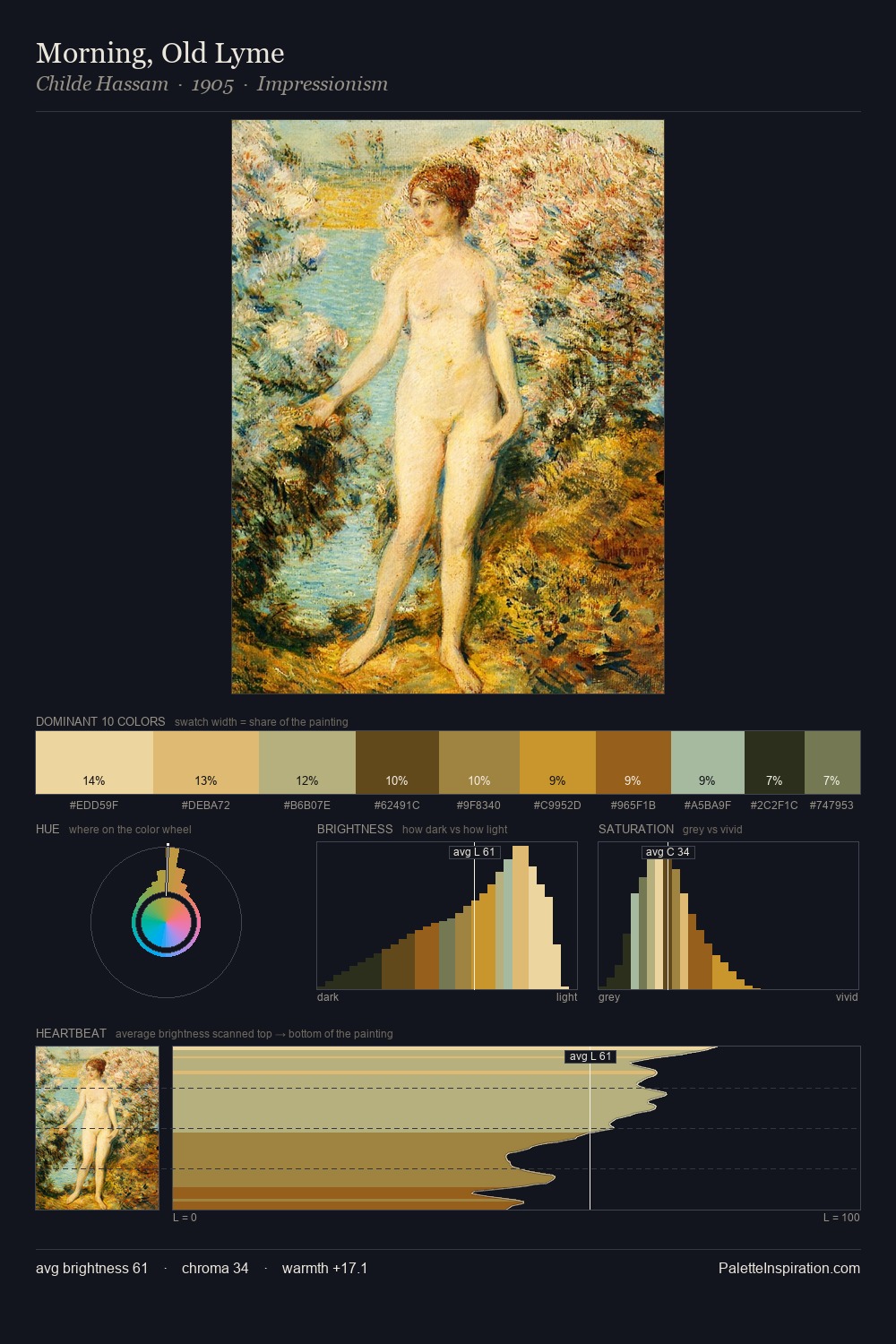Screen dimensions: 896x1344
Task: Click the title Morning, Old Lyme
Action: pos(160,54)
